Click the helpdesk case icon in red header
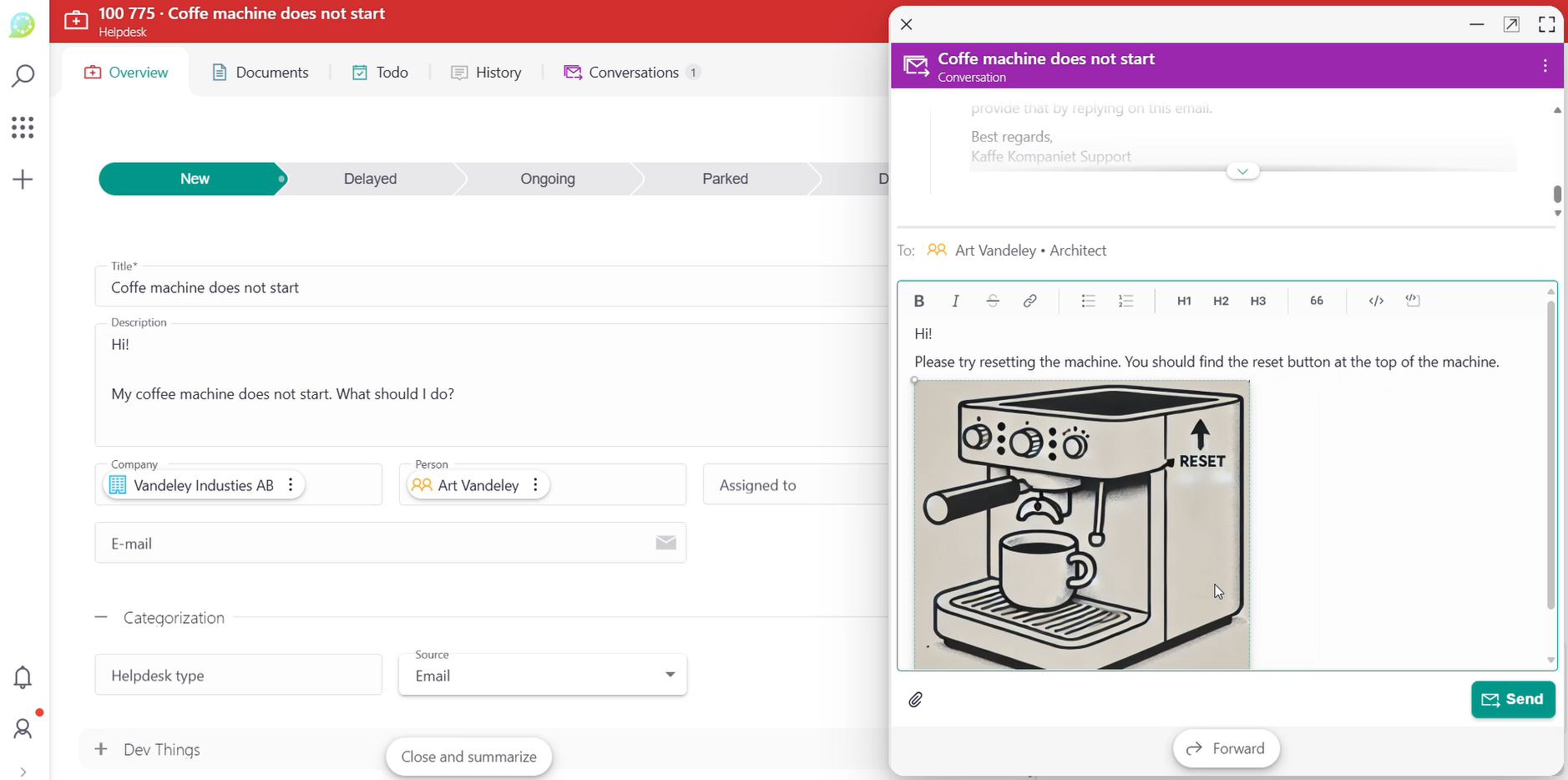This screenshot has width=1568, height=780. click(76, 21)
